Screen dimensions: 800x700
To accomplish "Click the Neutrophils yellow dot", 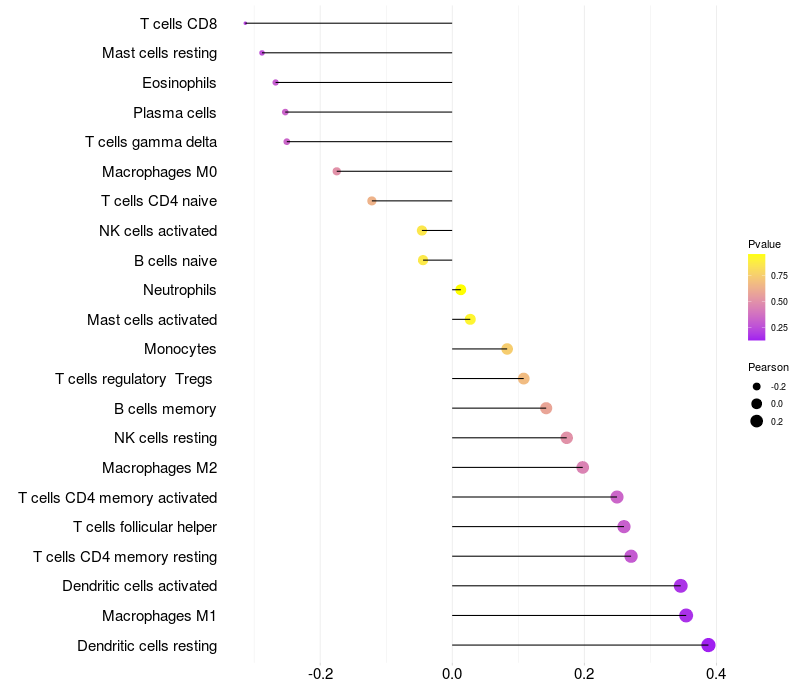I will tap(461, 290).
